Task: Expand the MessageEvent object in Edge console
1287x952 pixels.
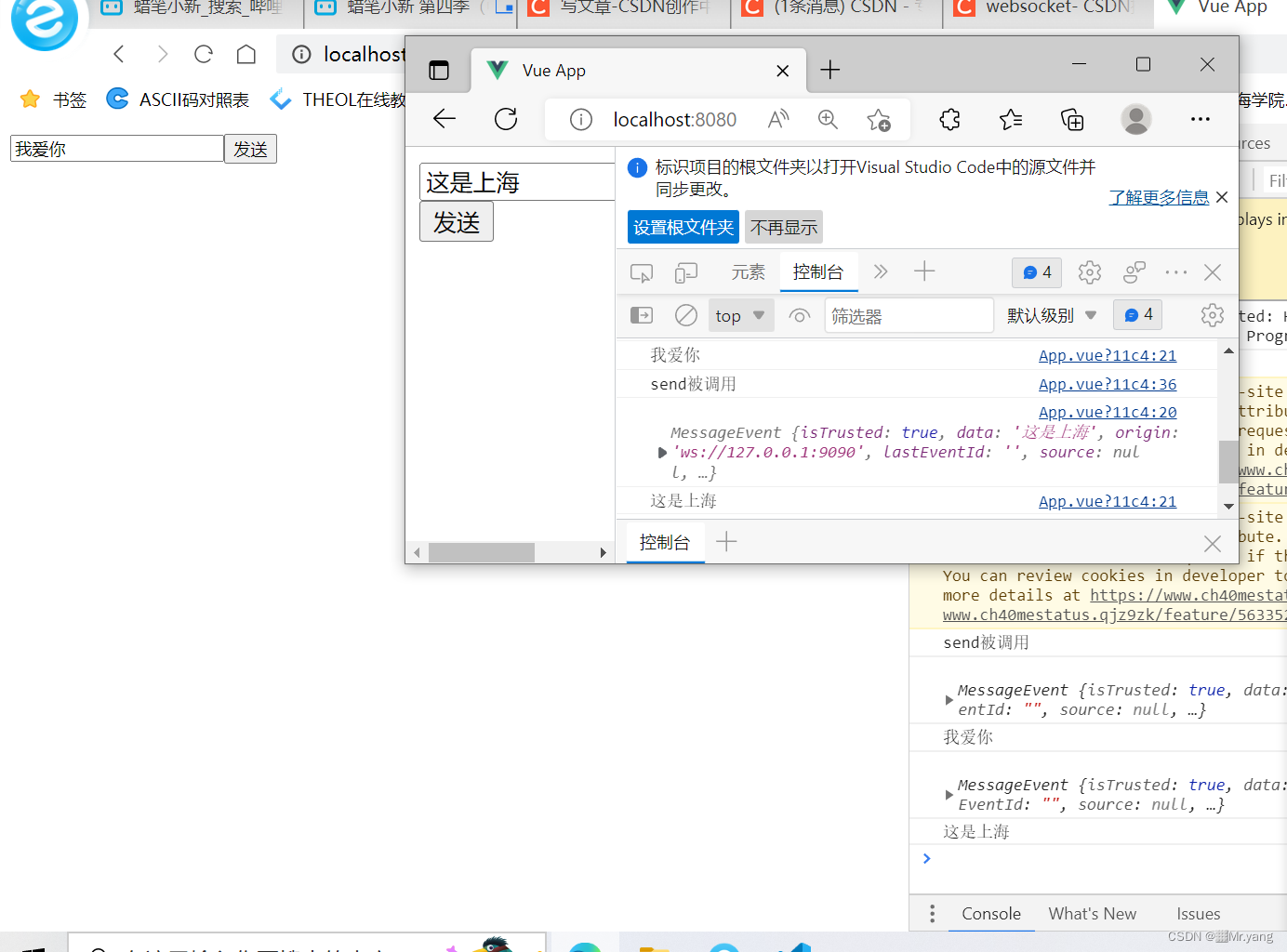Action: [x=662, y=453]
